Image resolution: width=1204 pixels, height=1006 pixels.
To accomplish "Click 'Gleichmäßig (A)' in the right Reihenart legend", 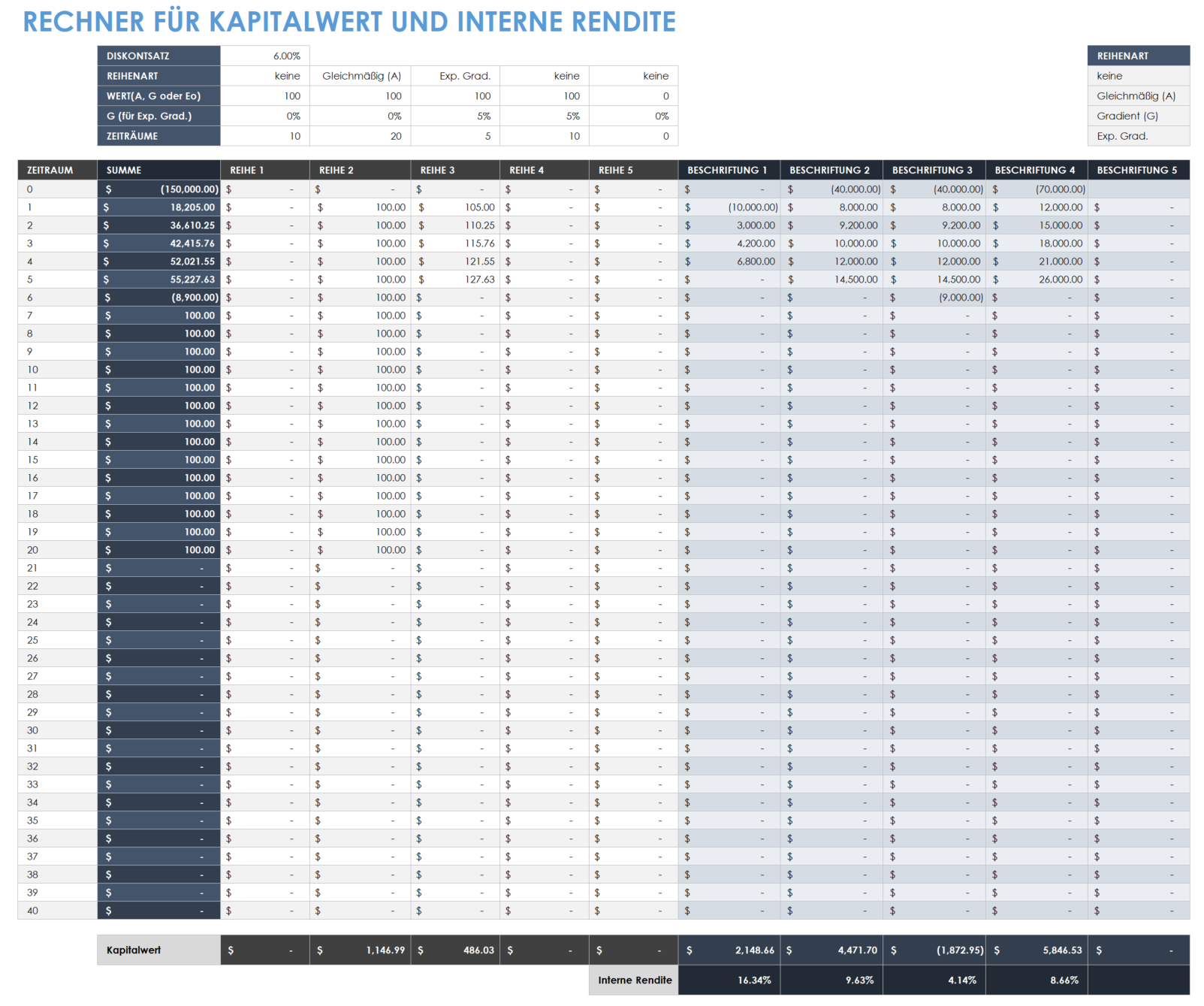I will click(x=1139, y=96).
